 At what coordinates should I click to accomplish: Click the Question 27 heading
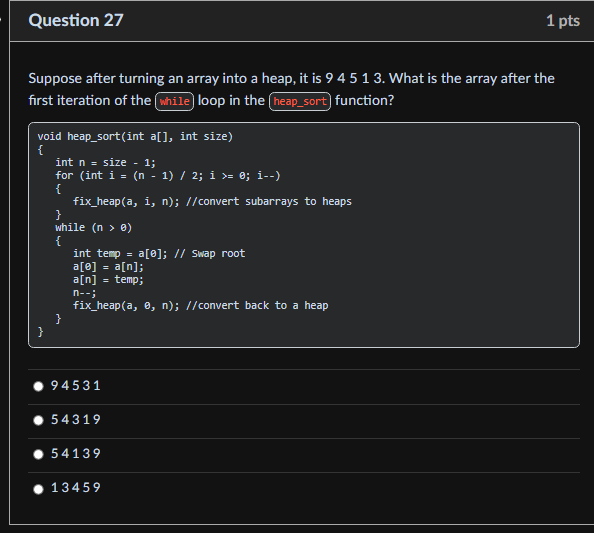(76, 20)
